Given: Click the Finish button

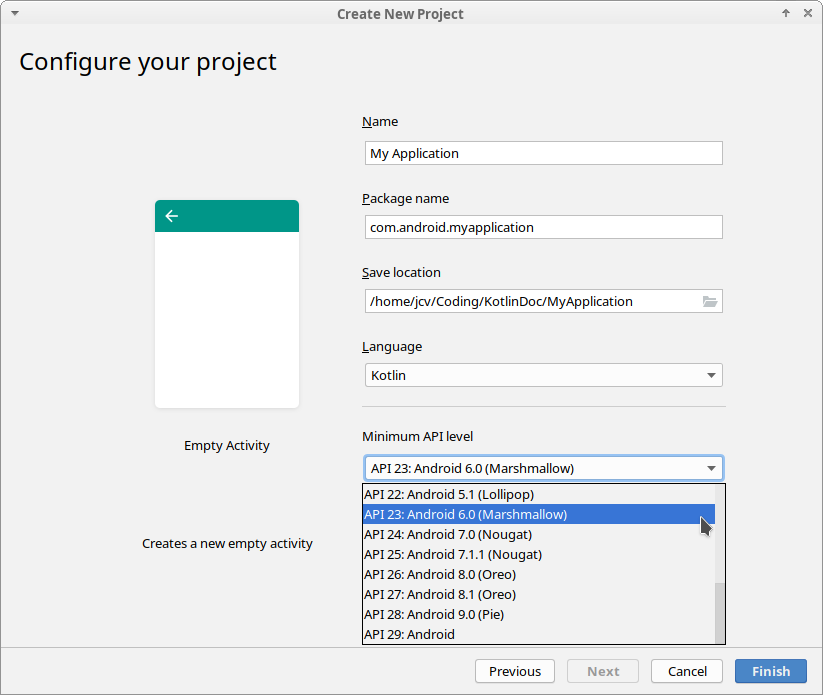Looking at the screenshot, I should (x=770, y=671).
